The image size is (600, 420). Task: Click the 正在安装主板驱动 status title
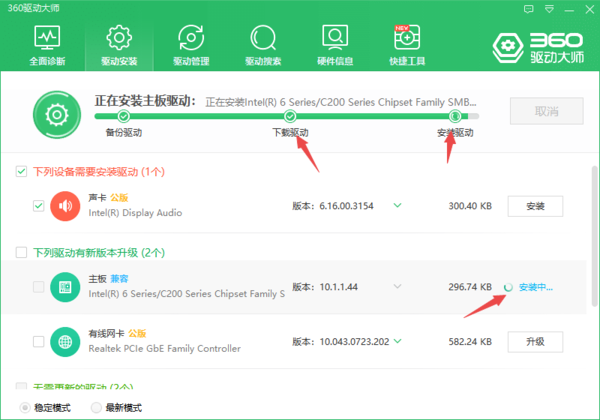click(145, 101)
